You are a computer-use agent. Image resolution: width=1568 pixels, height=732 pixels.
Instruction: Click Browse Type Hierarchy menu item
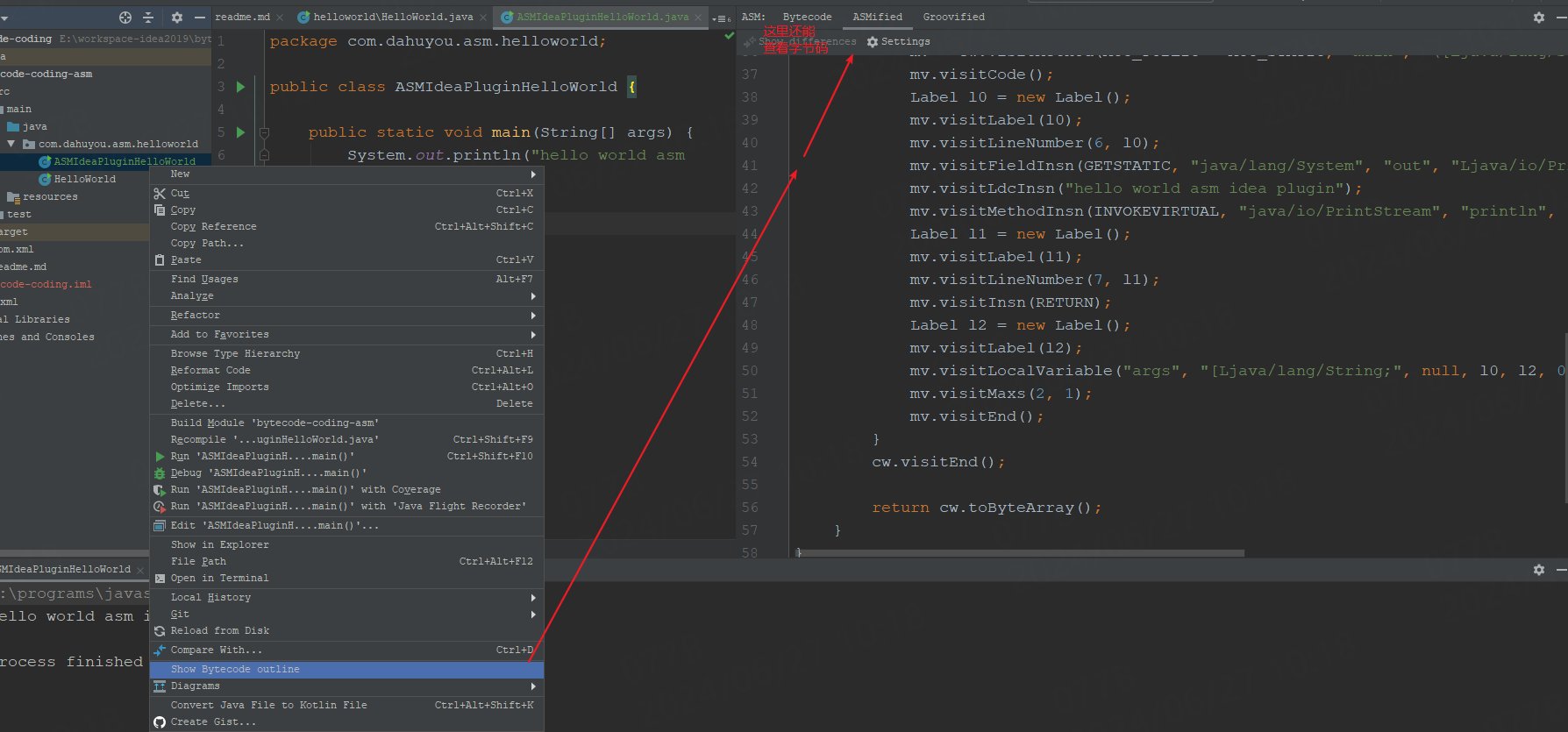point(346,353)
